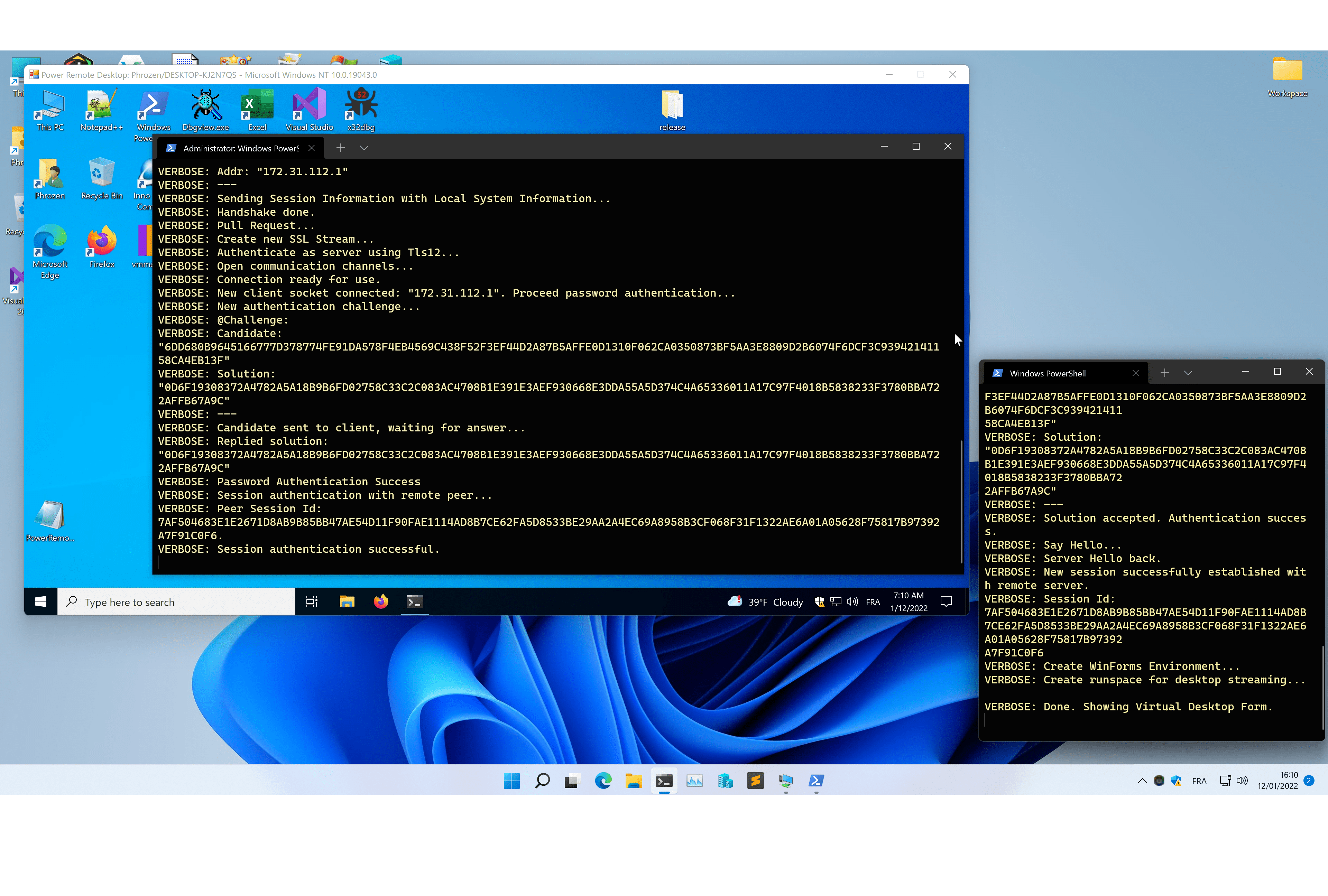This screenshot has height=896, width=1328.
Task: Click FRA language indicator in remote taskbar
Action: click(x=873, y=602)
